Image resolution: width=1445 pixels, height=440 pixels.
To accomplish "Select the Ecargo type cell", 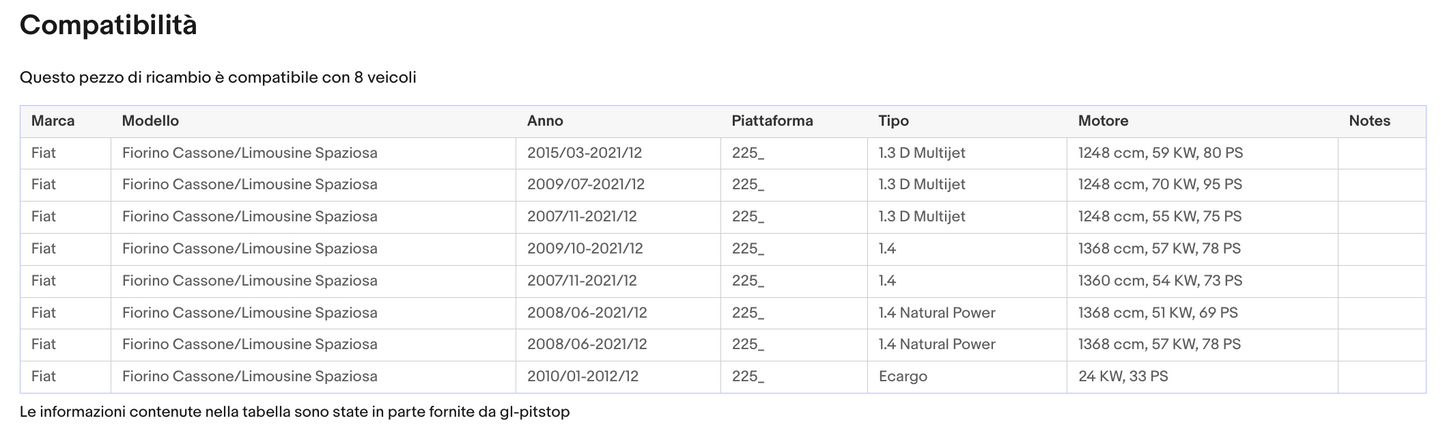I will tap(903, 377).
